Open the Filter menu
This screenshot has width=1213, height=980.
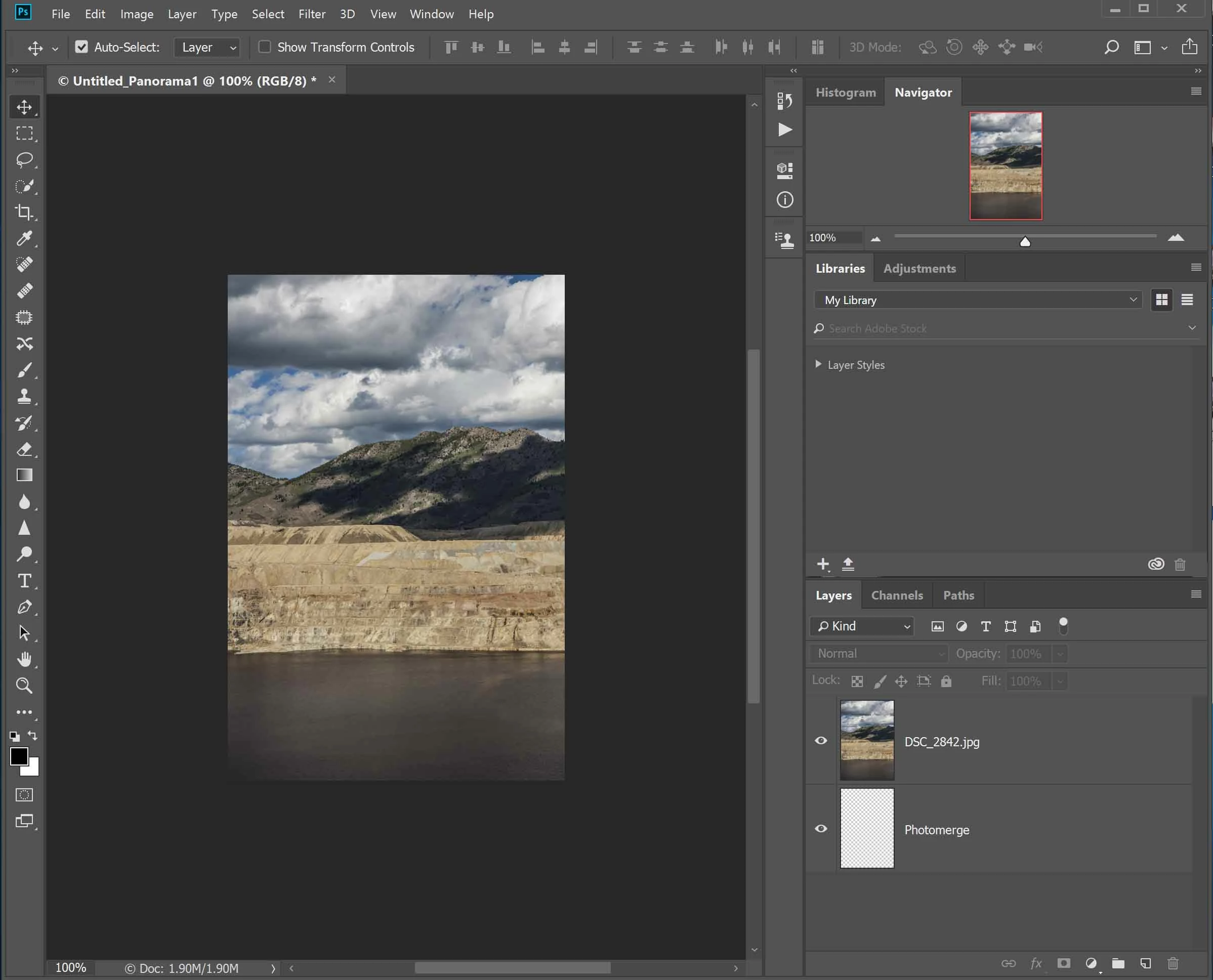312,14
